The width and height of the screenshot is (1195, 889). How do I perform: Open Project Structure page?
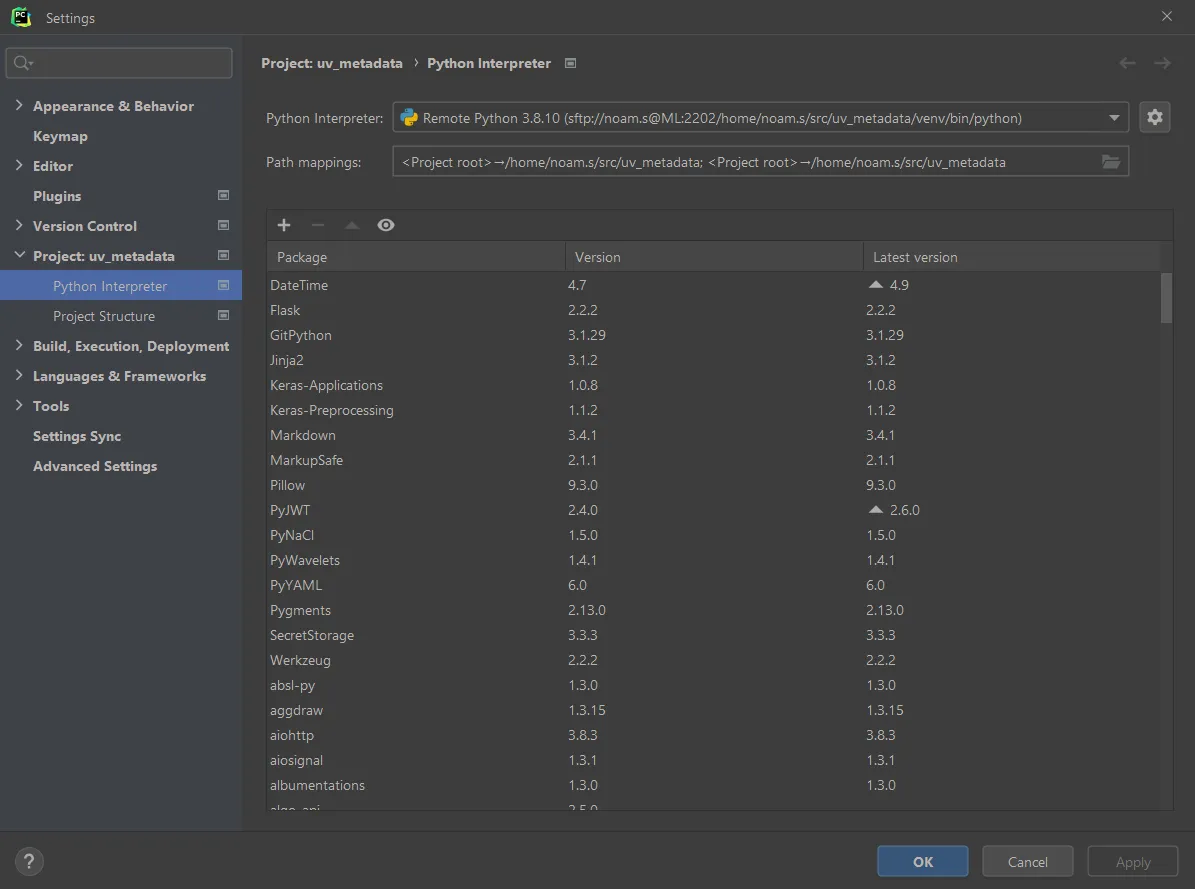pos(104,316)
